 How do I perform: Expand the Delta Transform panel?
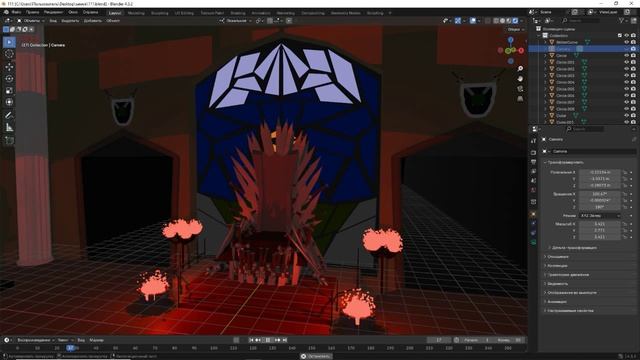tap(573, 248)
